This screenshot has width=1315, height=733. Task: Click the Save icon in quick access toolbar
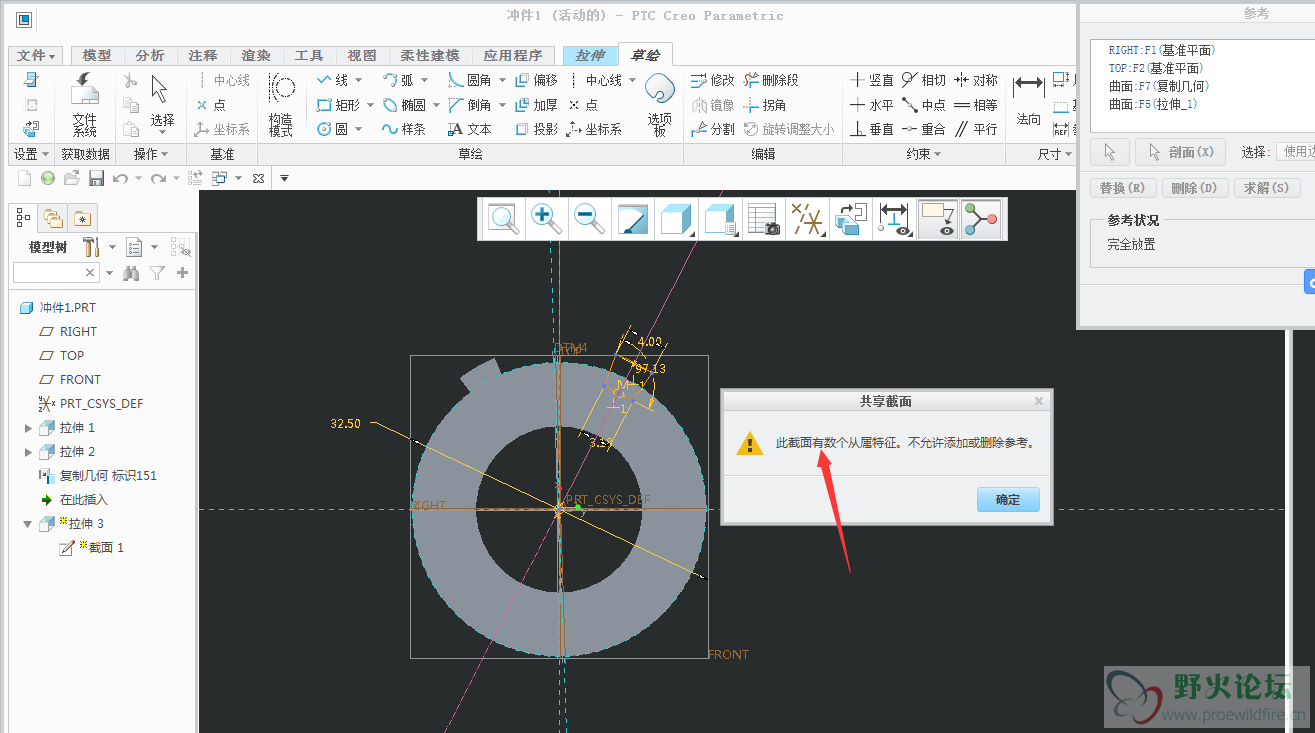click(96, 178)
